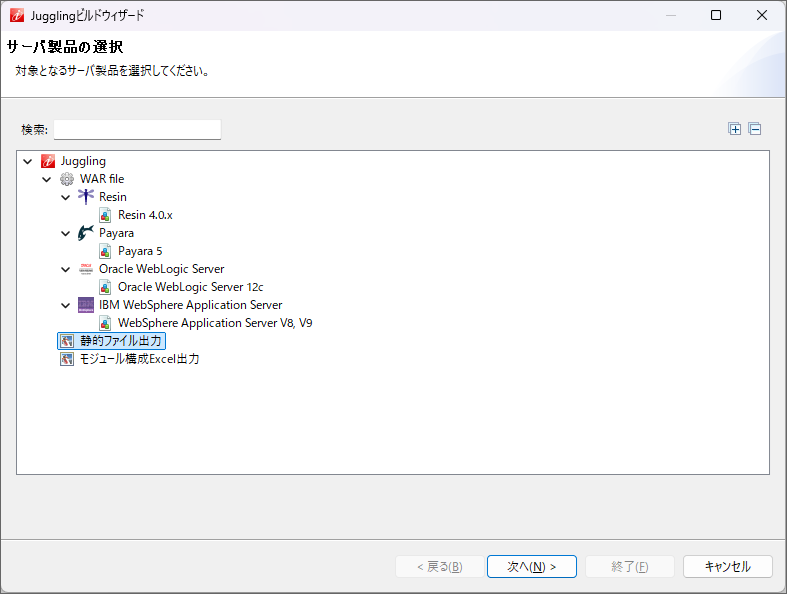Image resolution: width=787 pixels, height=594 pixels.
Task: Select the Juggling root label
Action: click(x=83, y=161)
